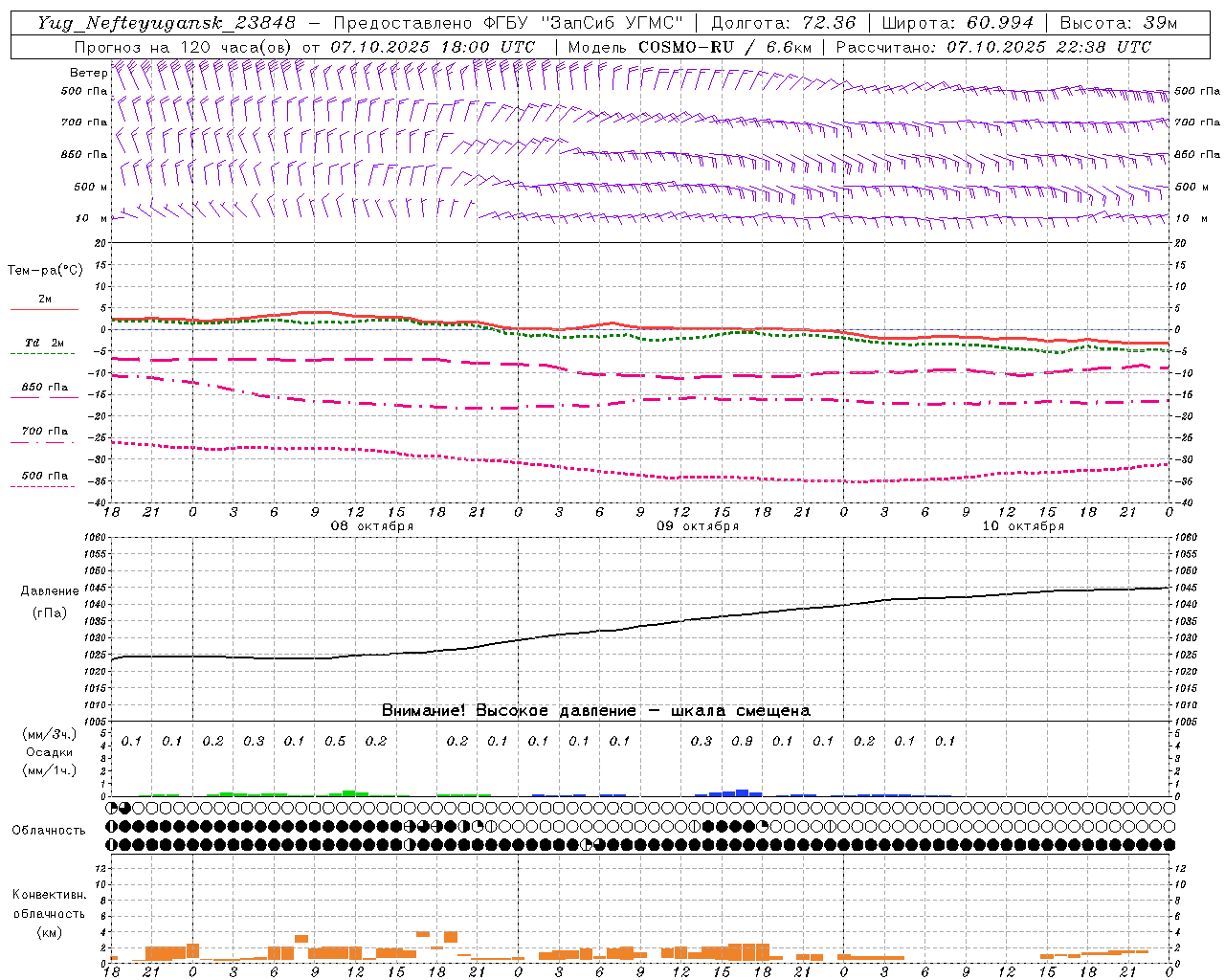Click the '09 октября' date label
This screenshot has height=980, width=1225.
(x=698, y=526)
